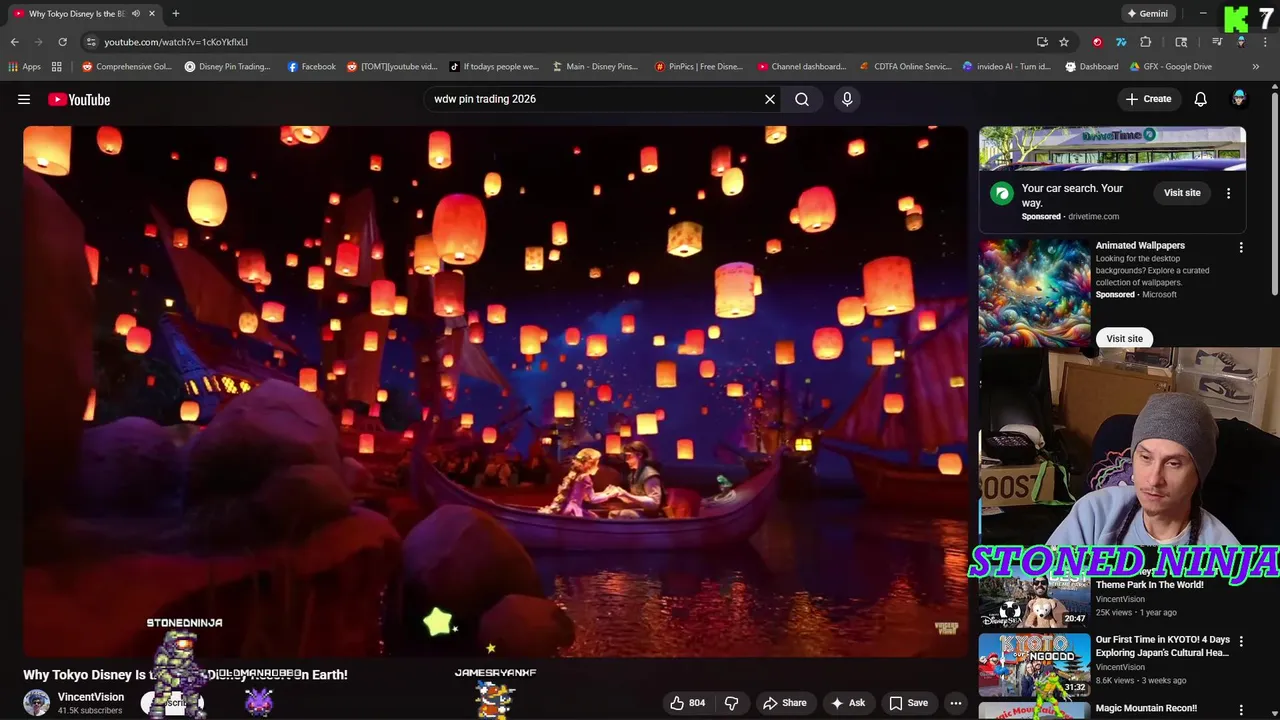The image size is (1280, 720).
Task: Open the invideo AI bookmark
Action: point(1007,67)
